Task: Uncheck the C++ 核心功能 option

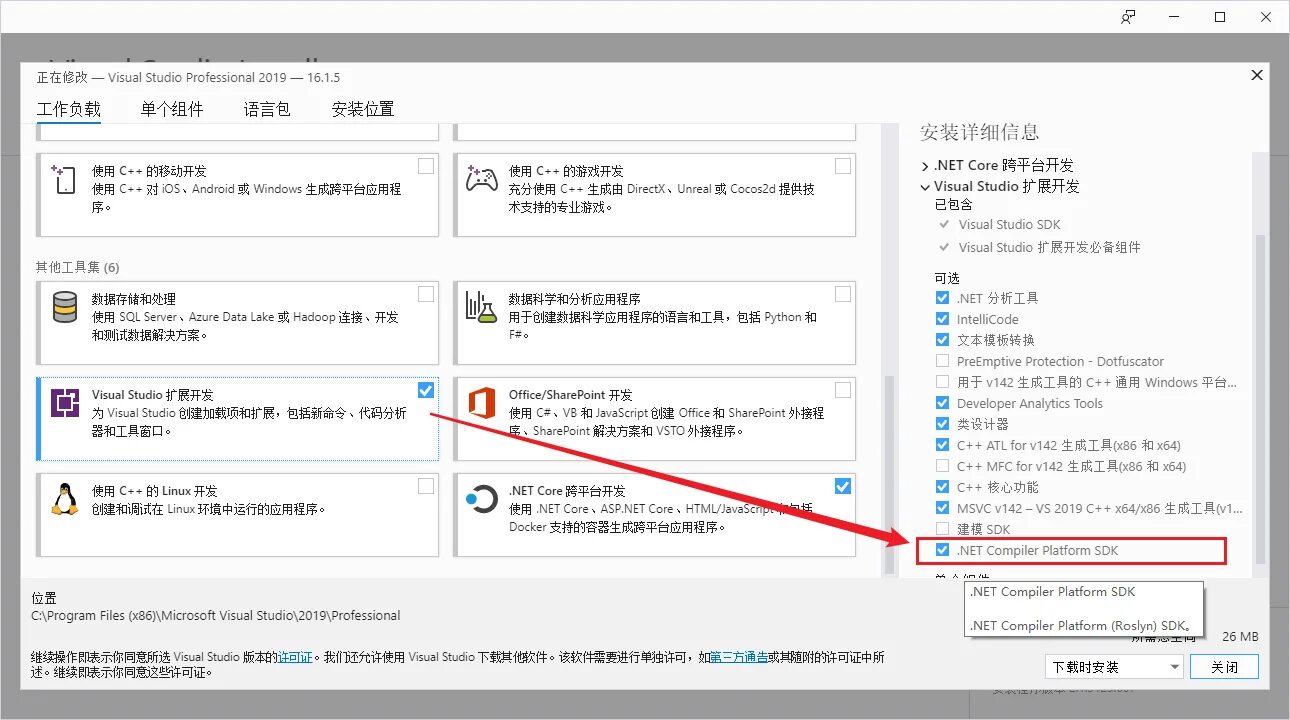Action: pos(942,487)
